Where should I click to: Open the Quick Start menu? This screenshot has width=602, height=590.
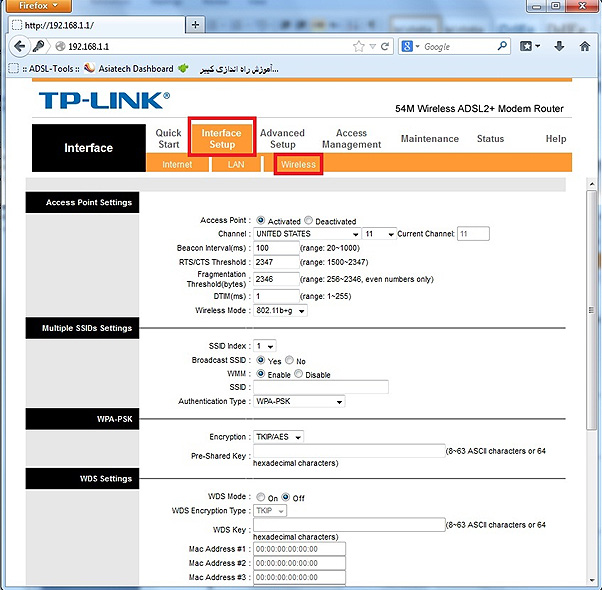point(168,139)
